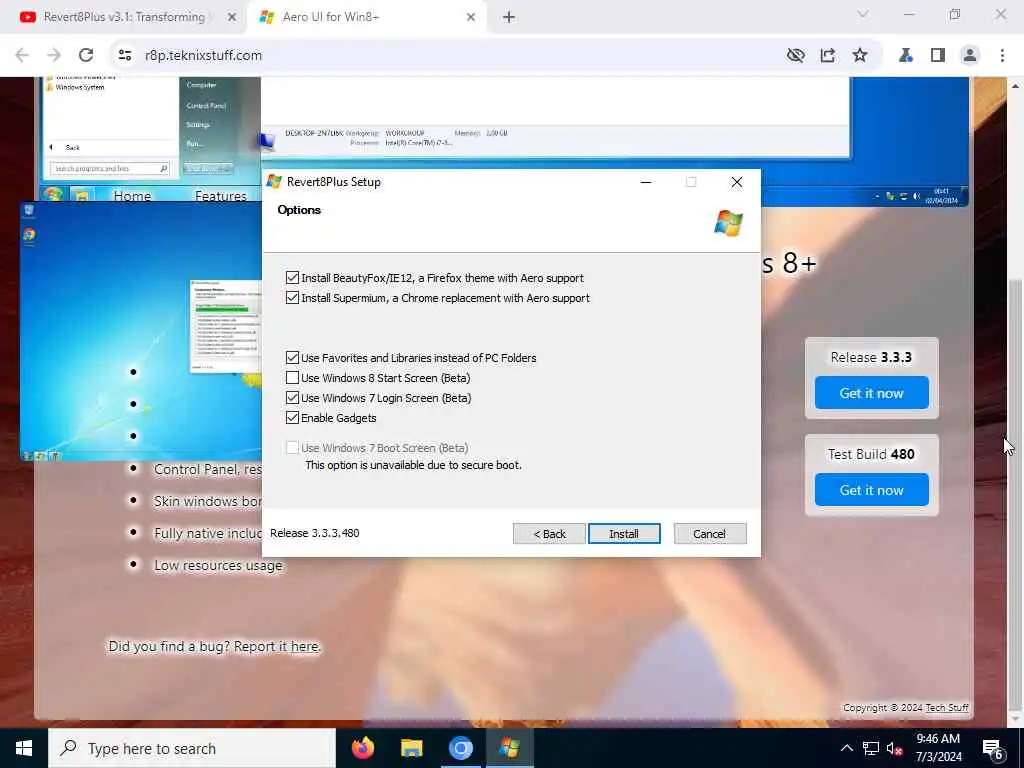
Task: Open the Home menu on the webpage
Action: tap(132, 196)
